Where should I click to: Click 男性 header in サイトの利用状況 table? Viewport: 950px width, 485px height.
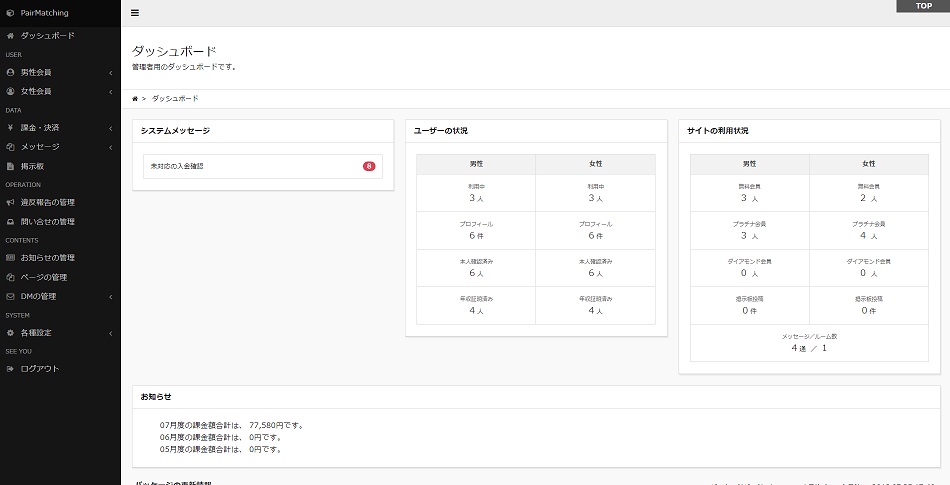[x=749, y=164]
